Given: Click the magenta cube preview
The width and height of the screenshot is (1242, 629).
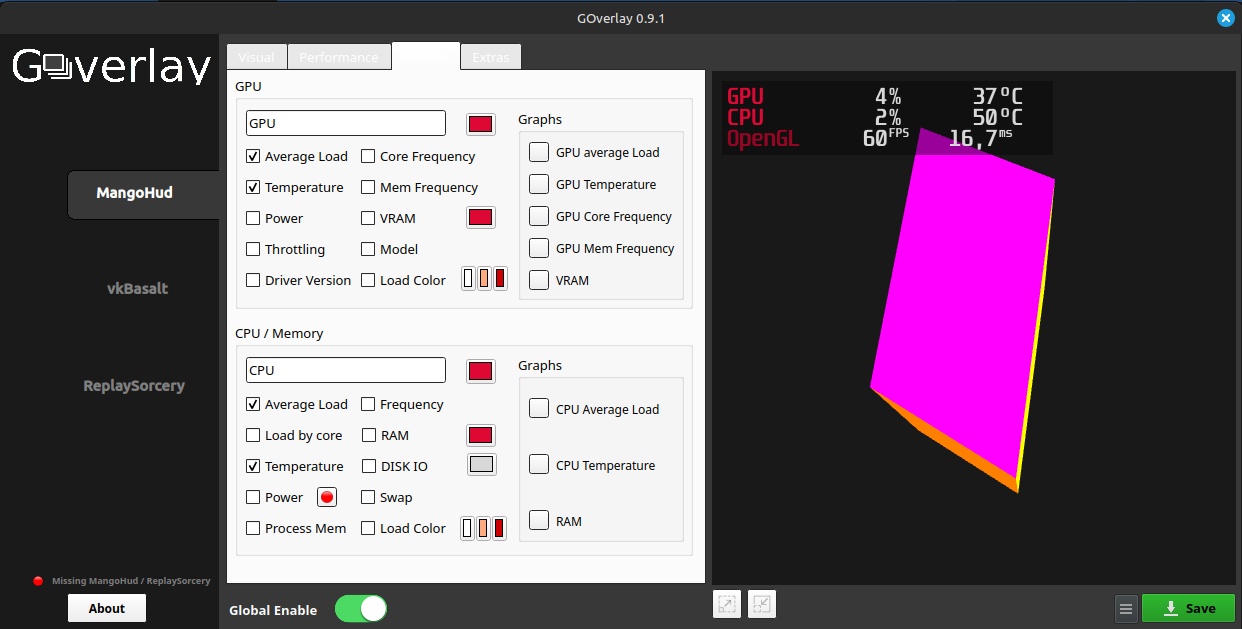Looking at the screenshot, I should (x=962, y=310).
